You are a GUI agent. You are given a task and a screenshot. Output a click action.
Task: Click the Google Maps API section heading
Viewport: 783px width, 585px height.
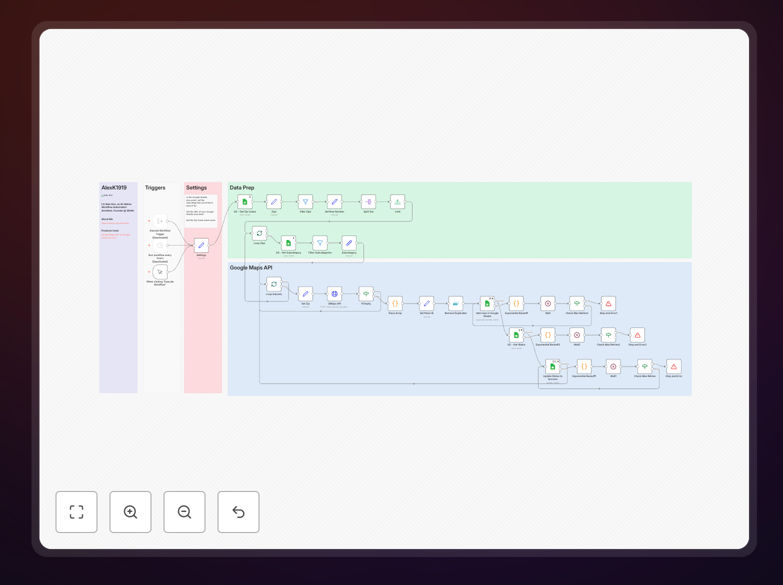point(251,268)
